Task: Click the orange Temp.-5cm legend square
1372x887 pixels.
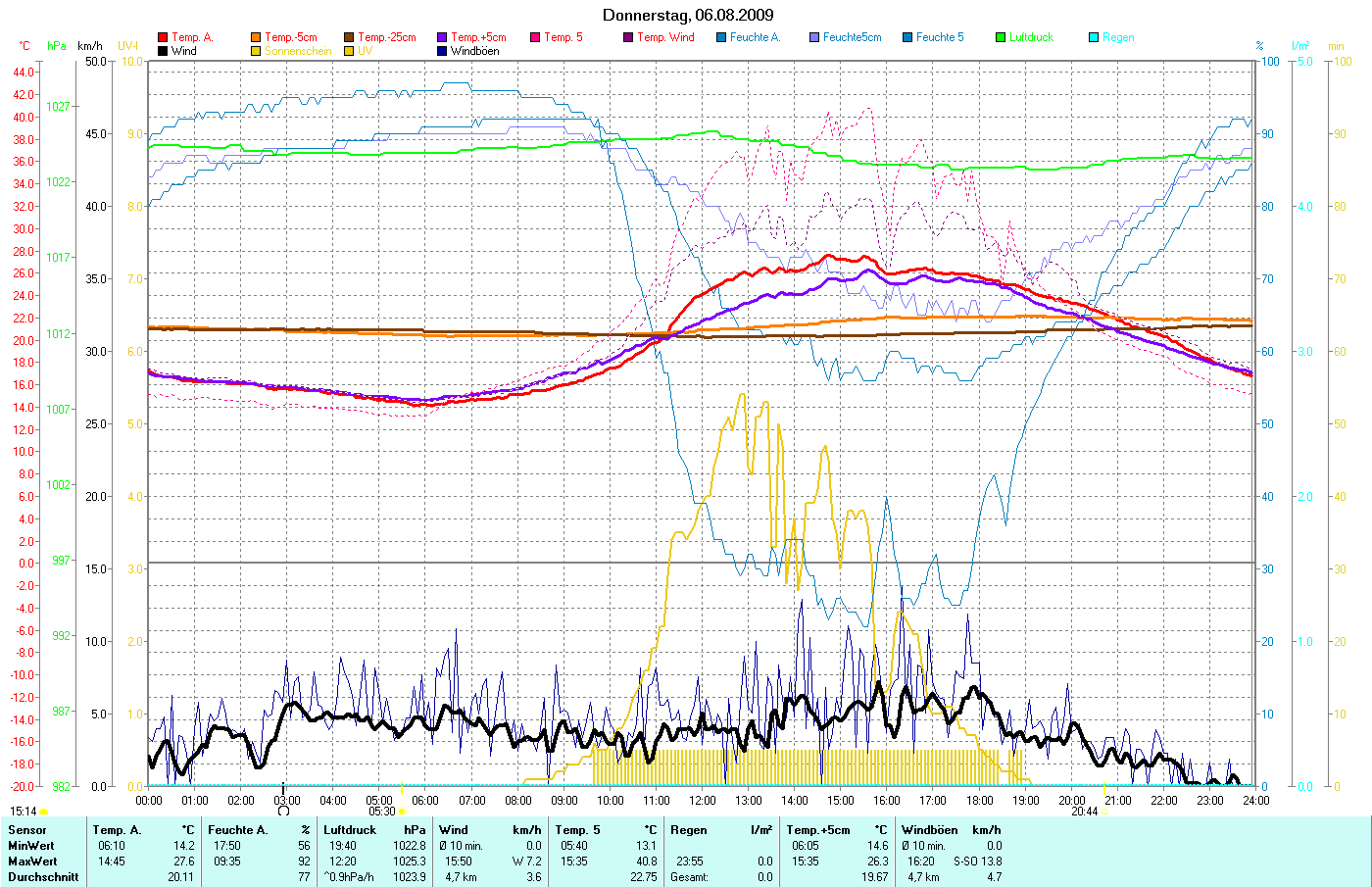Action: (256, 37)
